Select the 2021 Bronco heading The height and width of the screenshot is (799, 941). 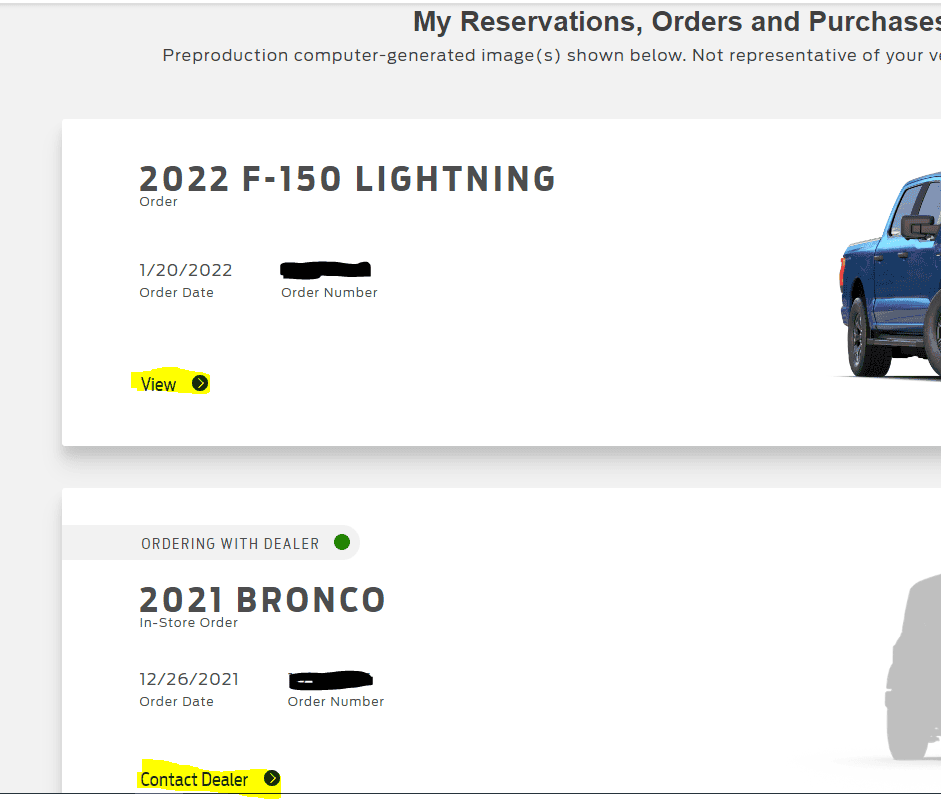262,600
